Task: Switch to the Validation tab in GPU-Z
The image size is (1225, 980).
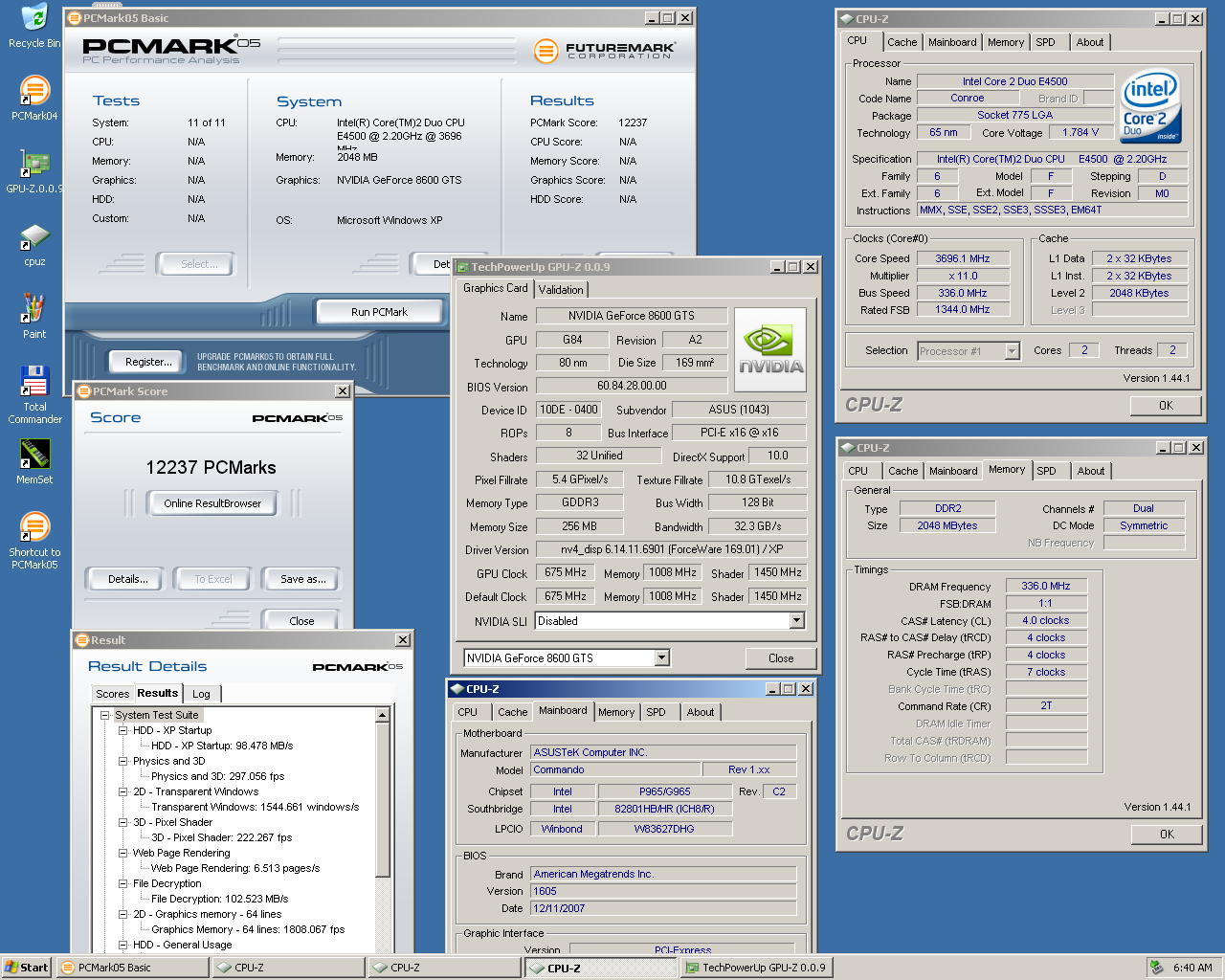Action: pos(561,289)
